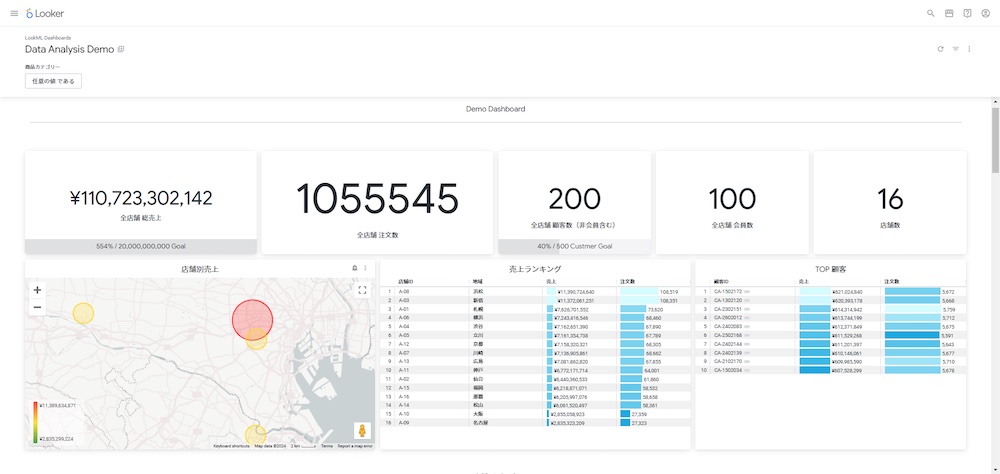Zoom in on the map
Viewport: 1000px width, 474px height.
point(37,289)
